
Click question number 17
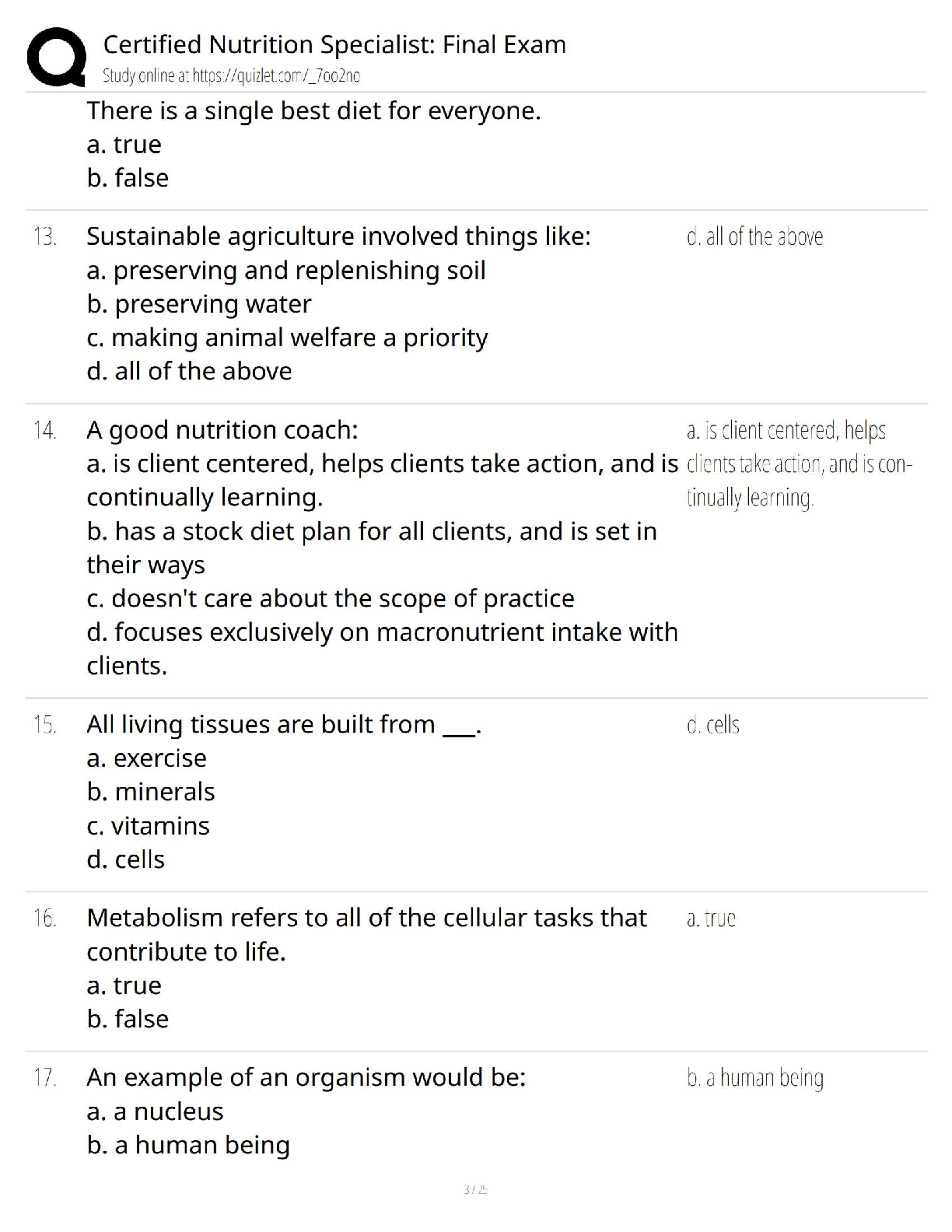45,1078
